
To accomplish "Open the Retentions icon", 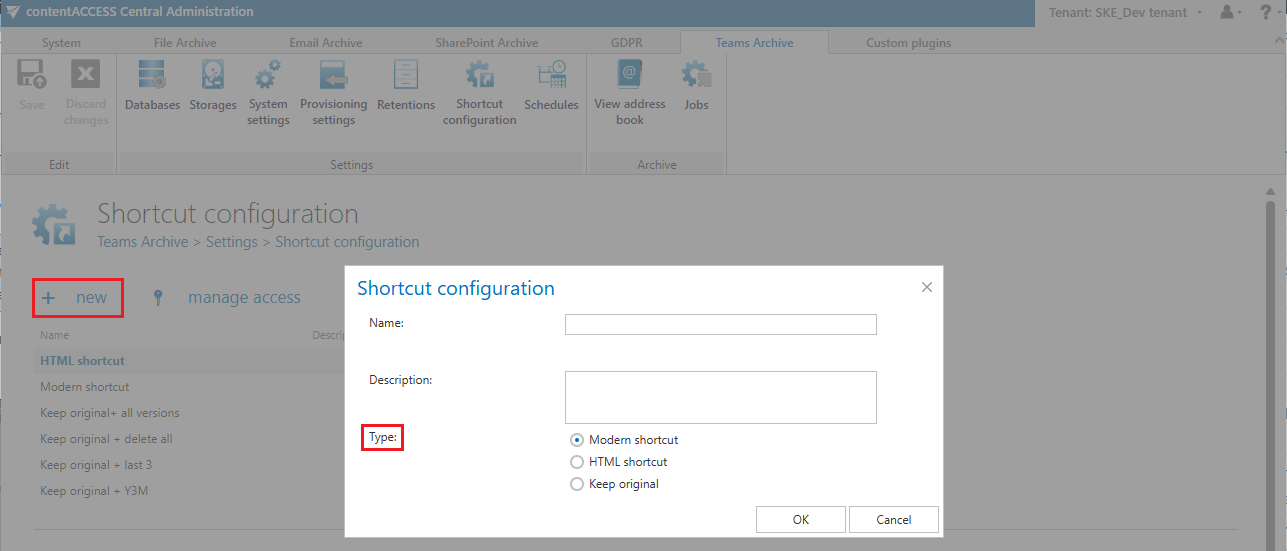I will (406, 78).
